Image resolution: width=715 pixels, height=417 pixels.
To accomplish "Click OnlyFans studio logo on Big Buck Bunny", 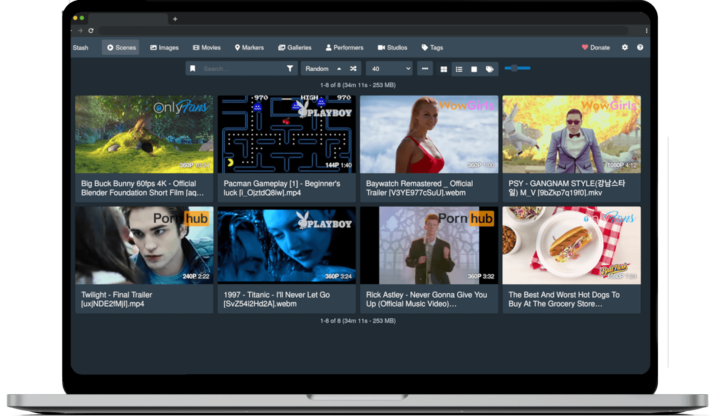I will [x=181, y=107].
